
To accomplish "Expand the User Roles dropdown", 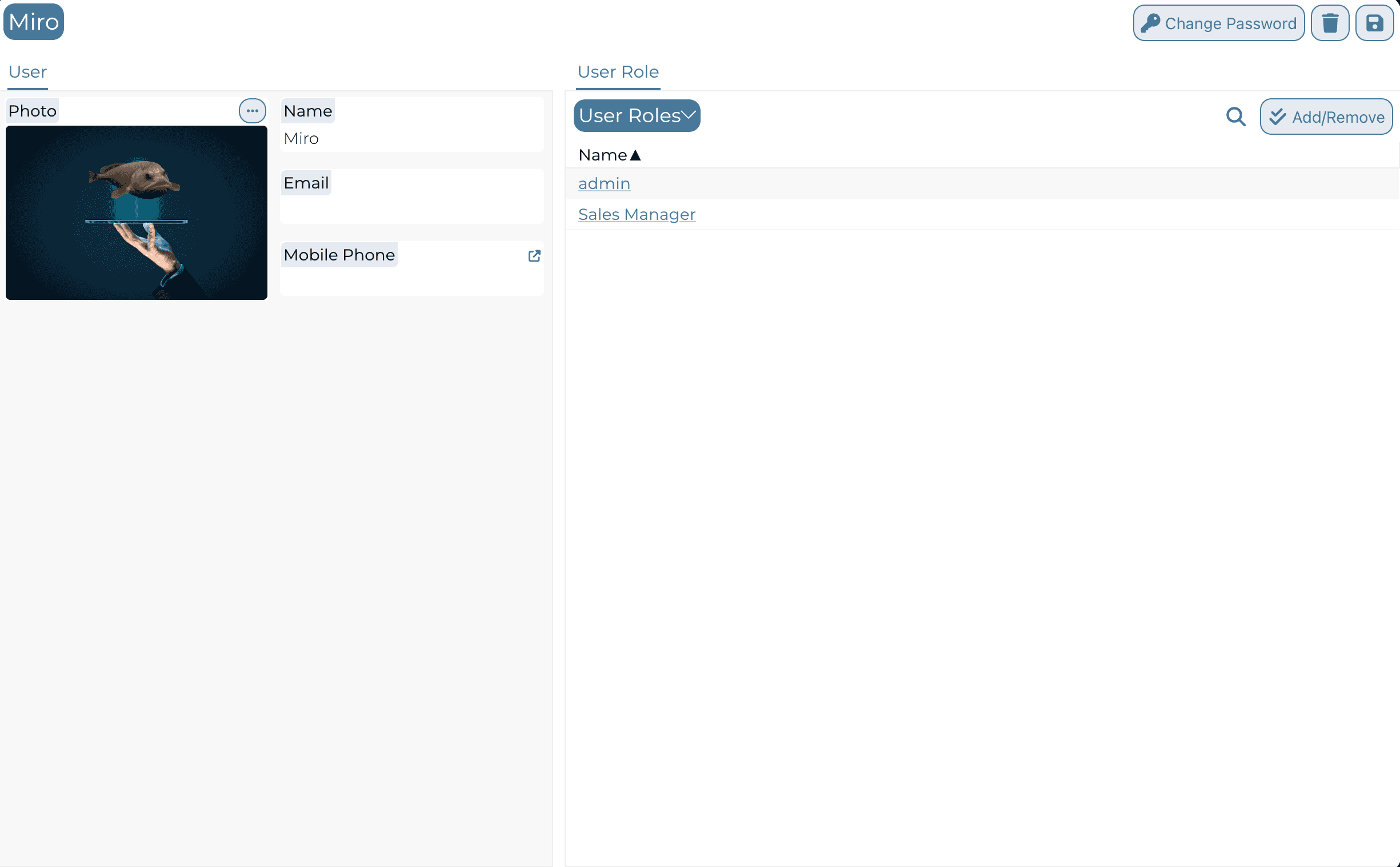I will [637, 116].
